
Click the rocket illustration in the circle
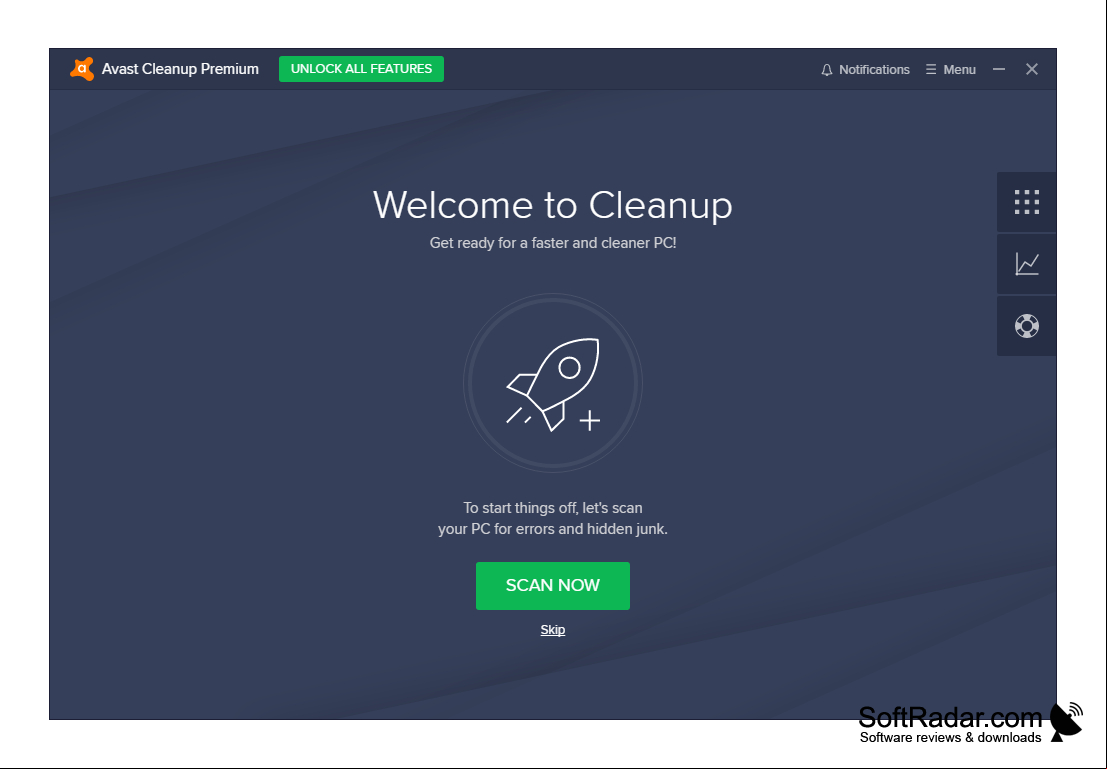tap(553, 383)
